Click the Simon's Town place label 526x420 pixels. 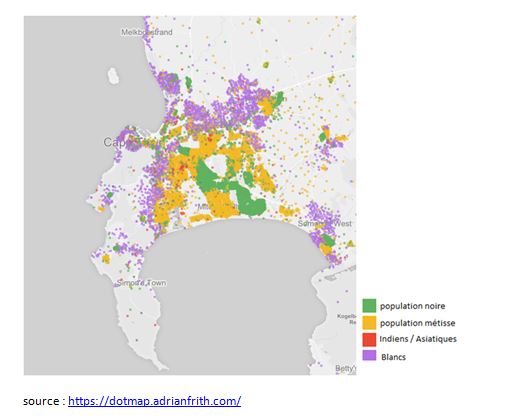[x=141, y=283]
